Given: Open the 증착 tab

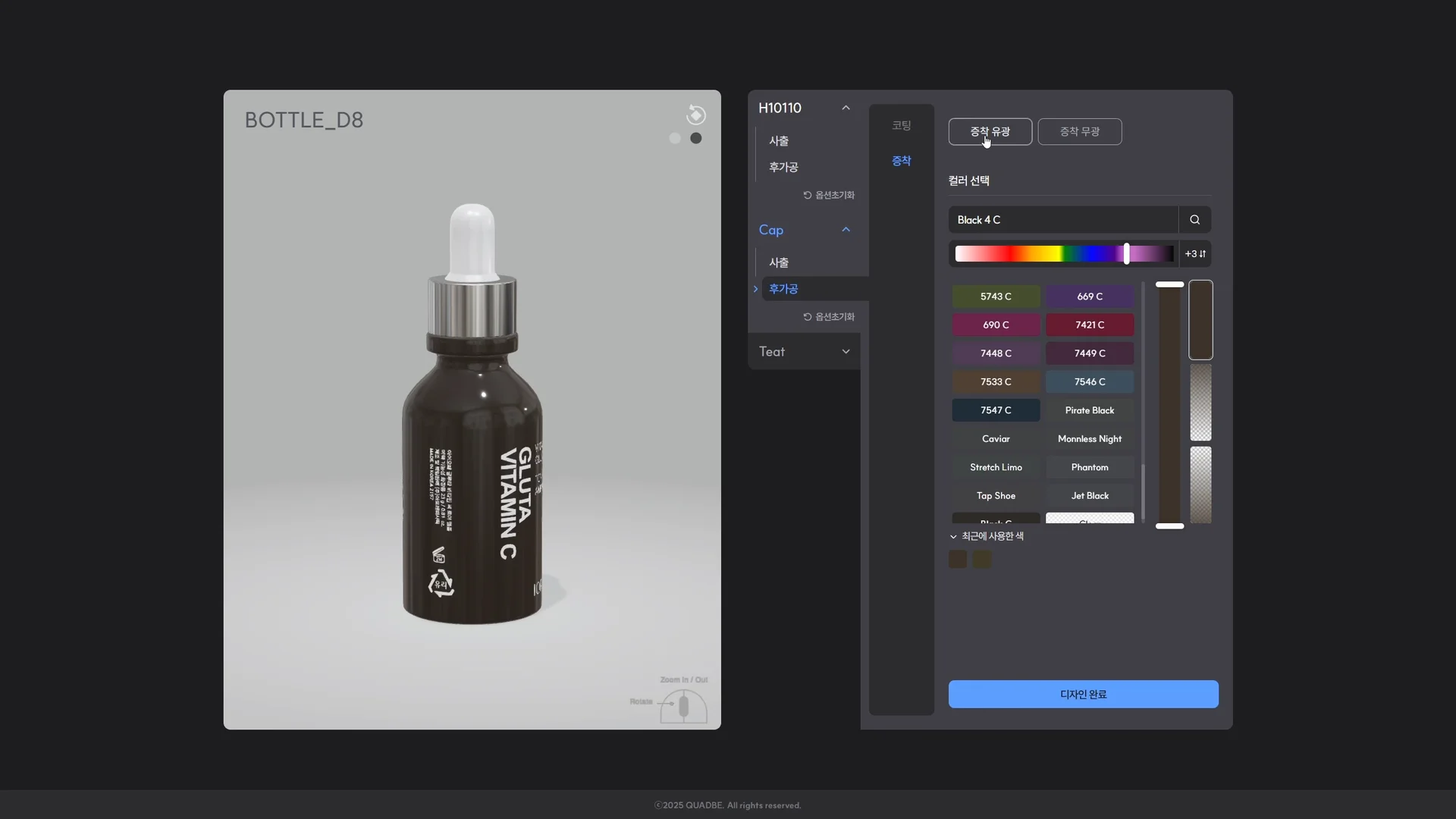Looking at the screenshot, I should 901,161.
